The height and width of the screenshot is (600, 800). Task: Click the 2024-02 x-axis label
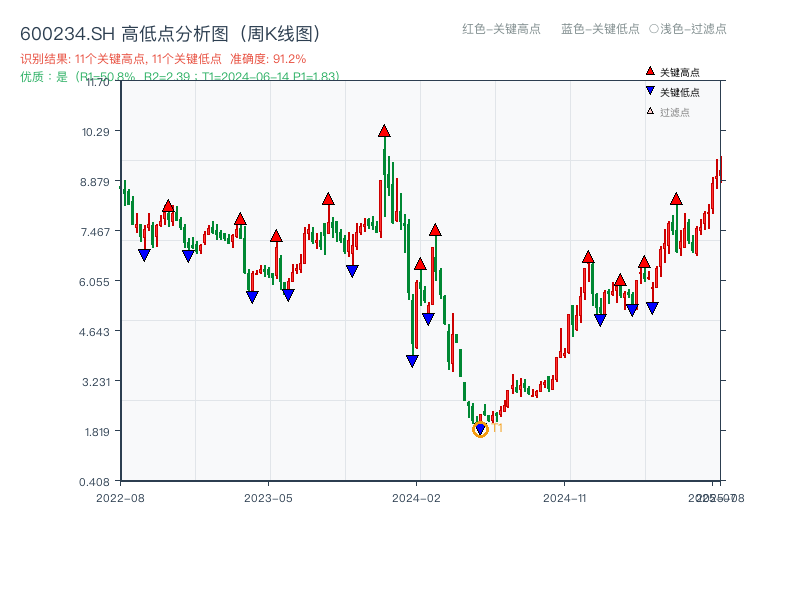point(416,498)
